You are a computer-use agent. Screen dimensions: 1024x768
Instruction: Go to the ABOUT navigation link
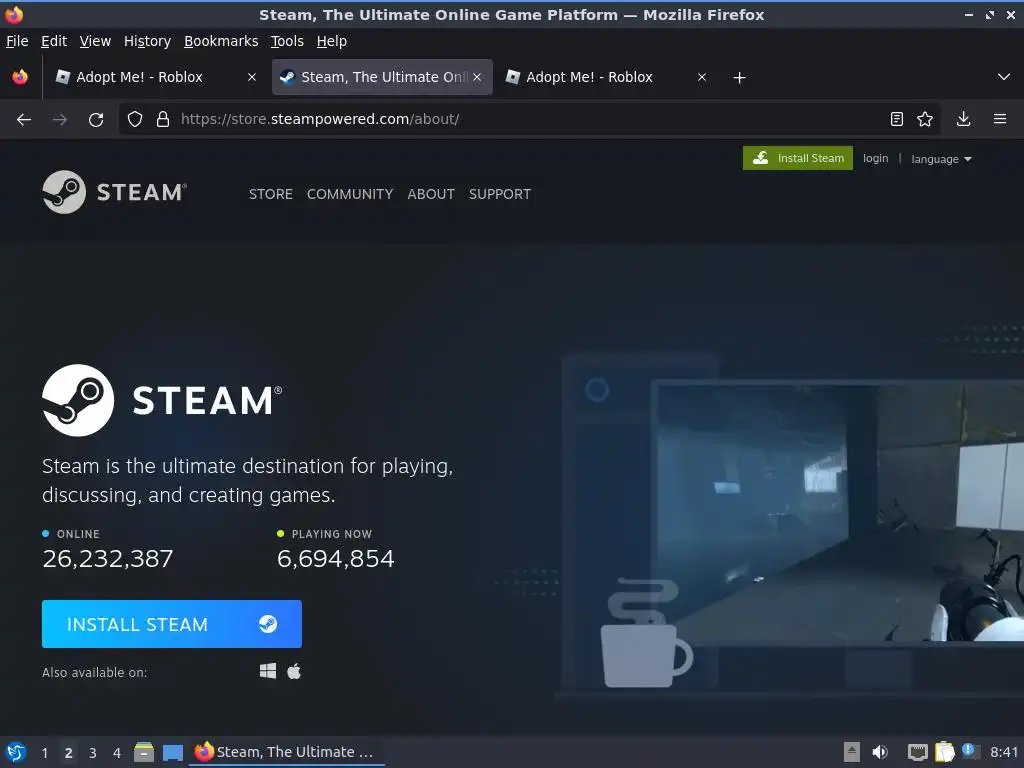[x=431, y=194]
